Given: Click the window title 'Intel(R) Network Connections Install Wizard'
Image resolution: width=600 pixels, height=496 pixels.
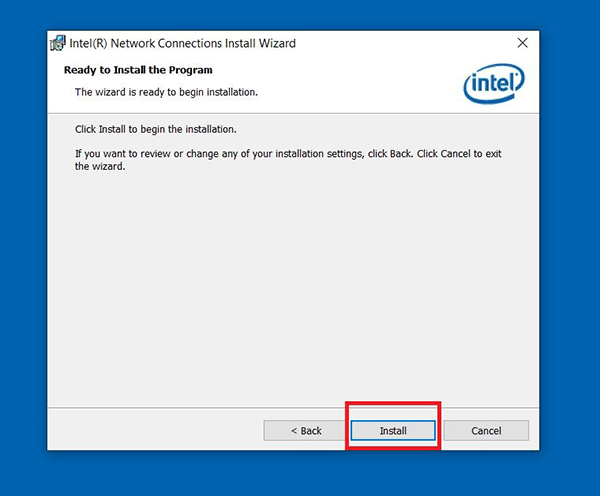Looking at the screenshot, I should [183, 43].
